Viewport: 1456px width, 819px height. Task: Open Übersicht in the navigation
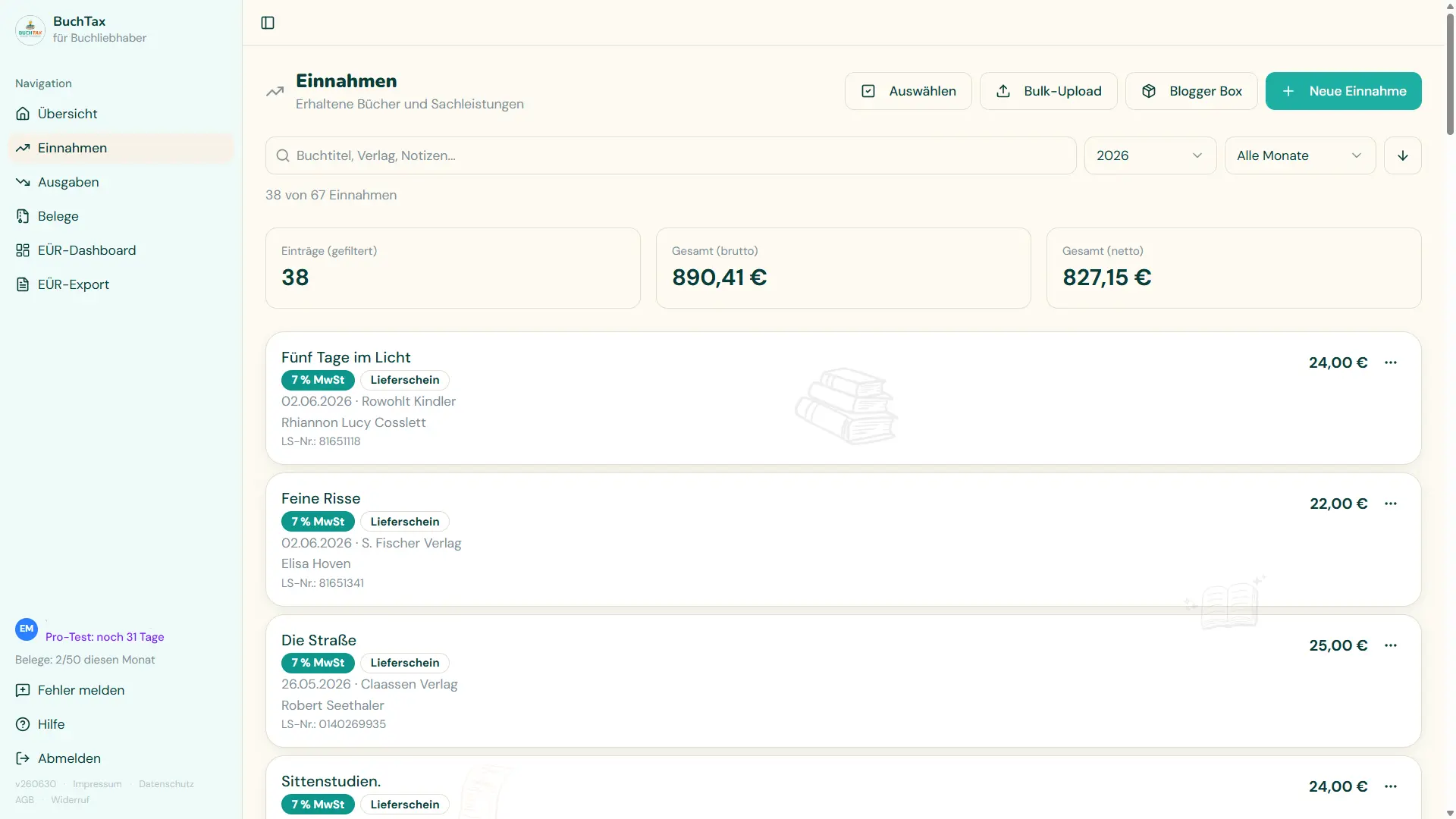coord(121,114)
